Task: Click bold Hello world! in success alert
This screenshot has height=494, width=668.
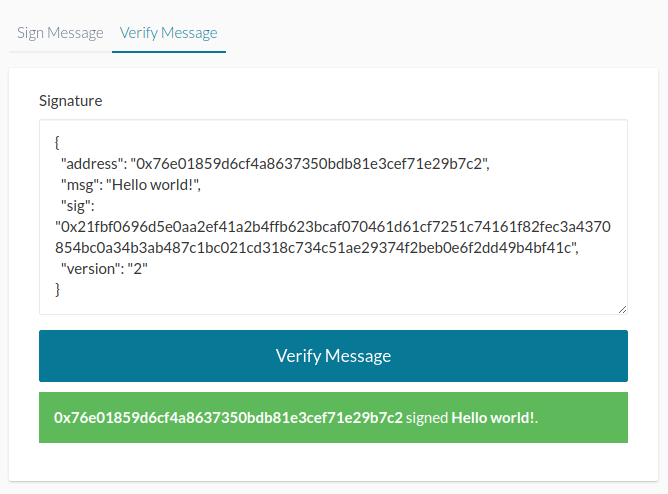Action: (492, 418)
